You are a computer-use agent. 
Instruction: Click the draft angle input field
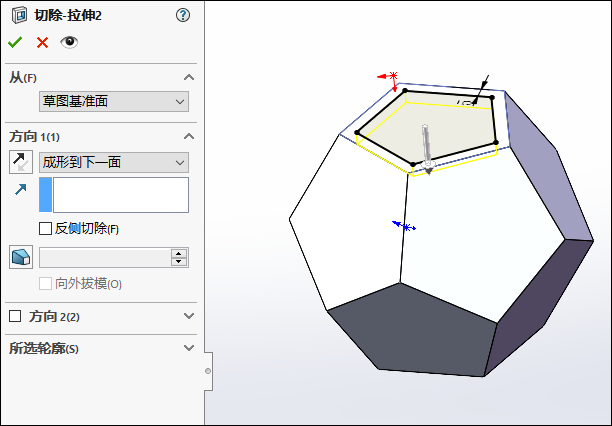[105, 258]
